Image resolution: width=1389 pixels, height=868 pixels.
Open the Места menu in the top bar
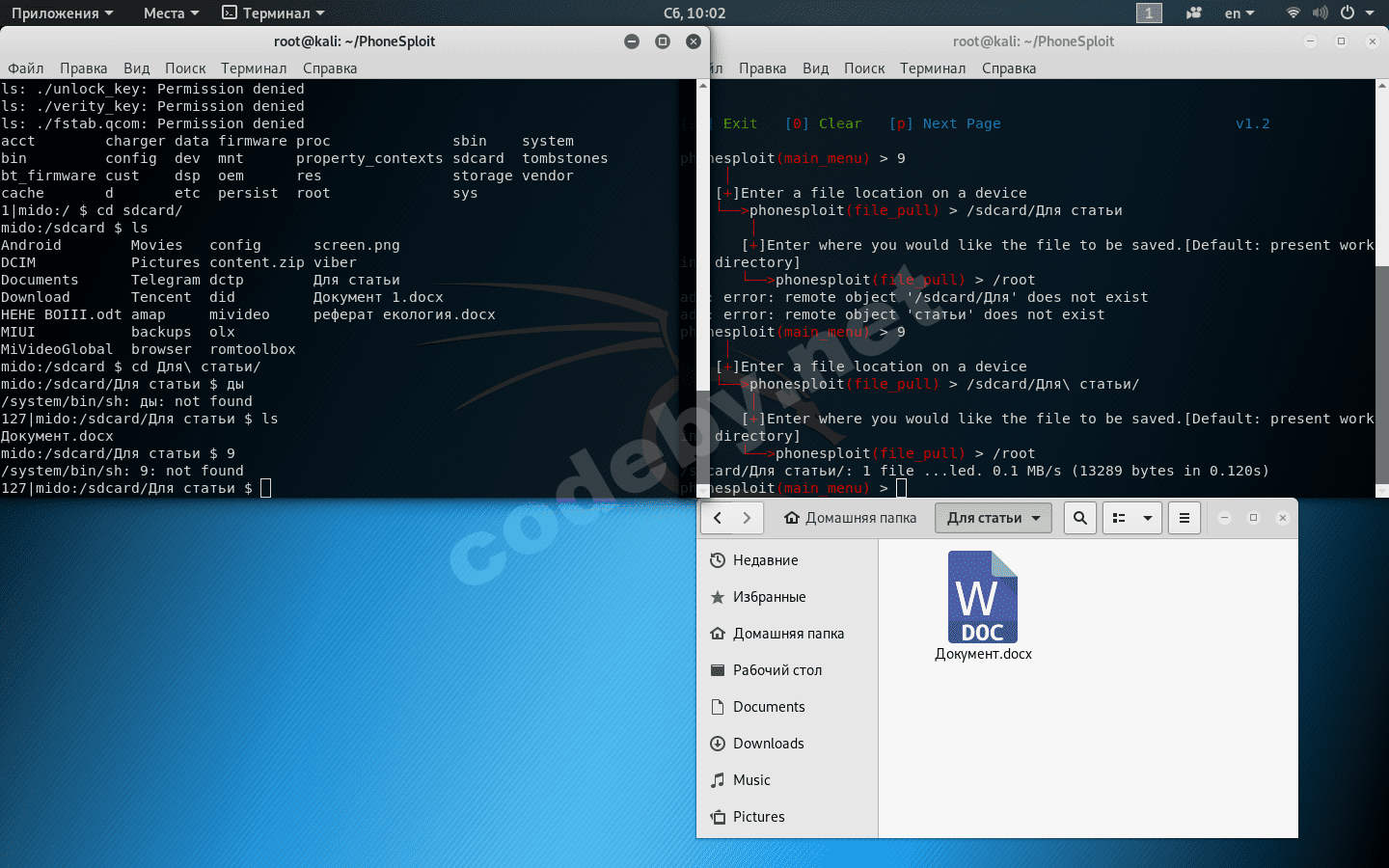[171, 13]
